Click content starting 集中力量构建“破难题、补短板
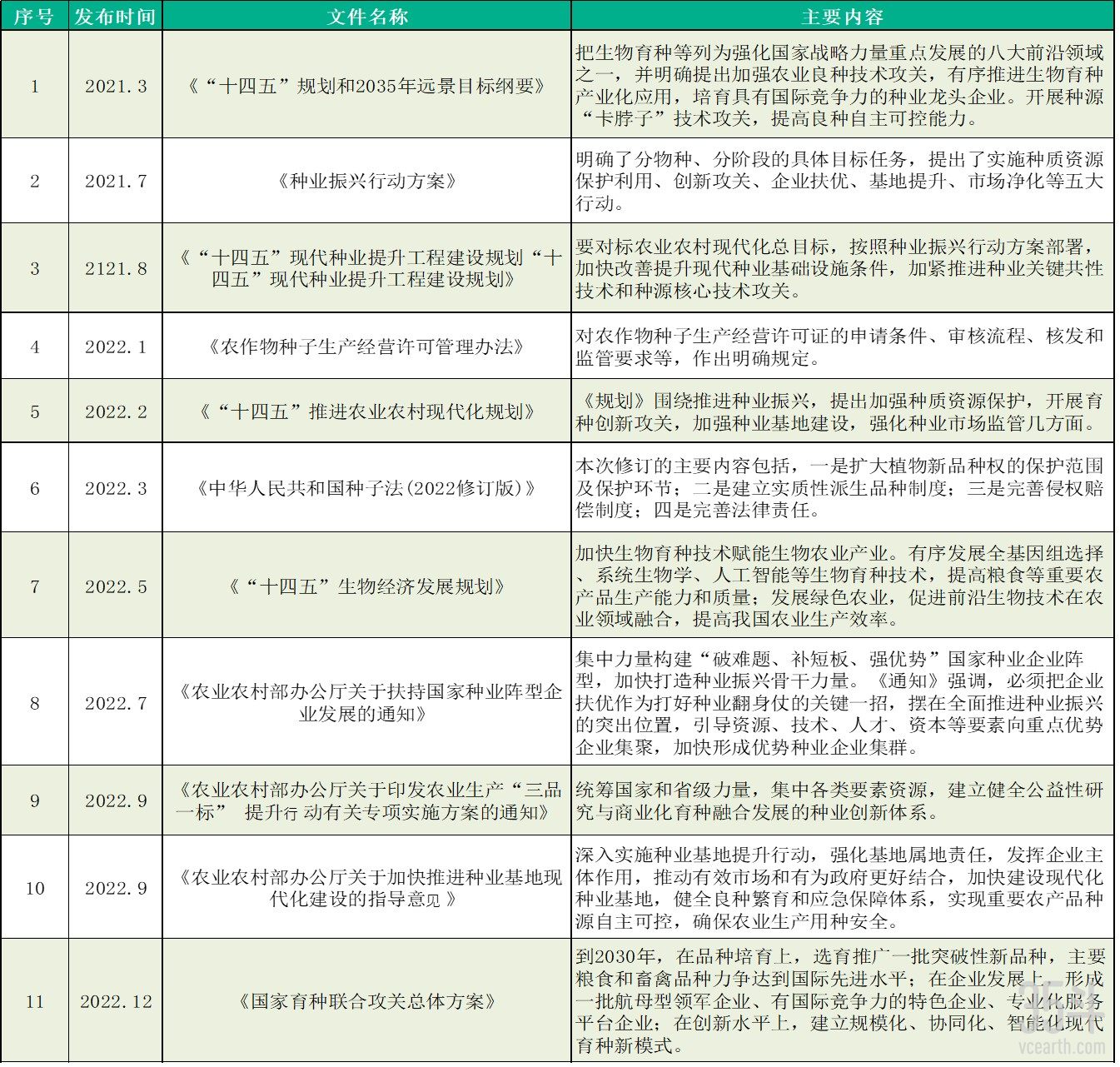The height and width of the screenshot is (1067, 1120). click(x=841, y=703)
